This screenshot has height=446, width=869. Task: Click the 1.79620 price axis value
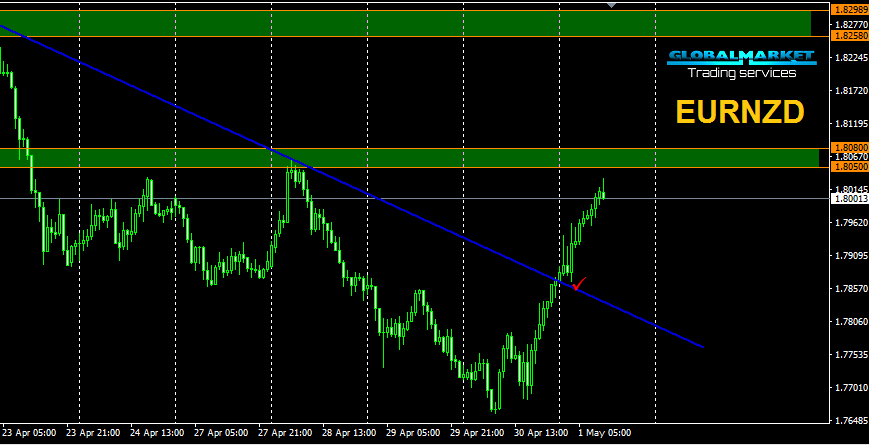click(x=852, y=222)
